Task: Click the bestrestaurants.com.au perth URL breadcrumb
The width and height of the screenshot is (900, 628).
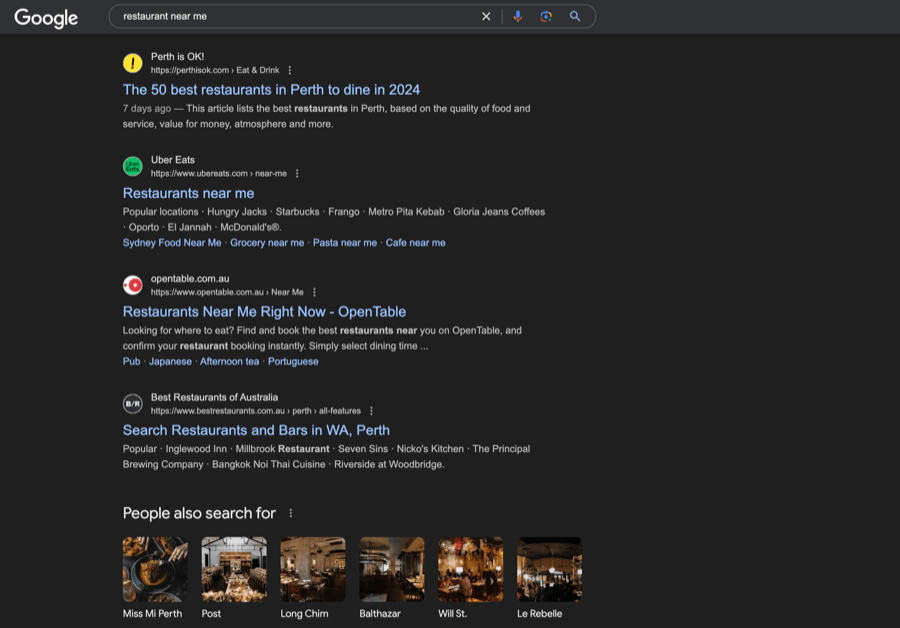Action: coord(256,411)
